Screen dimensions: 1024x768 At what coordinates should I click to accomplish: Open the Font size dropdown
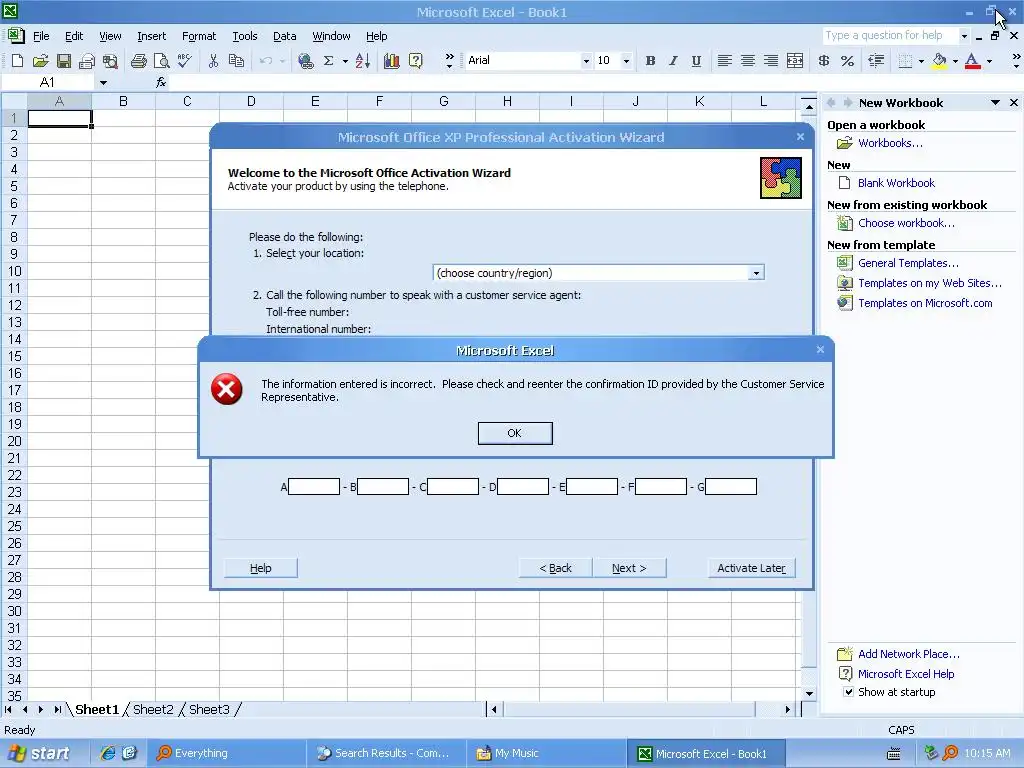click(x=626, y=61)
